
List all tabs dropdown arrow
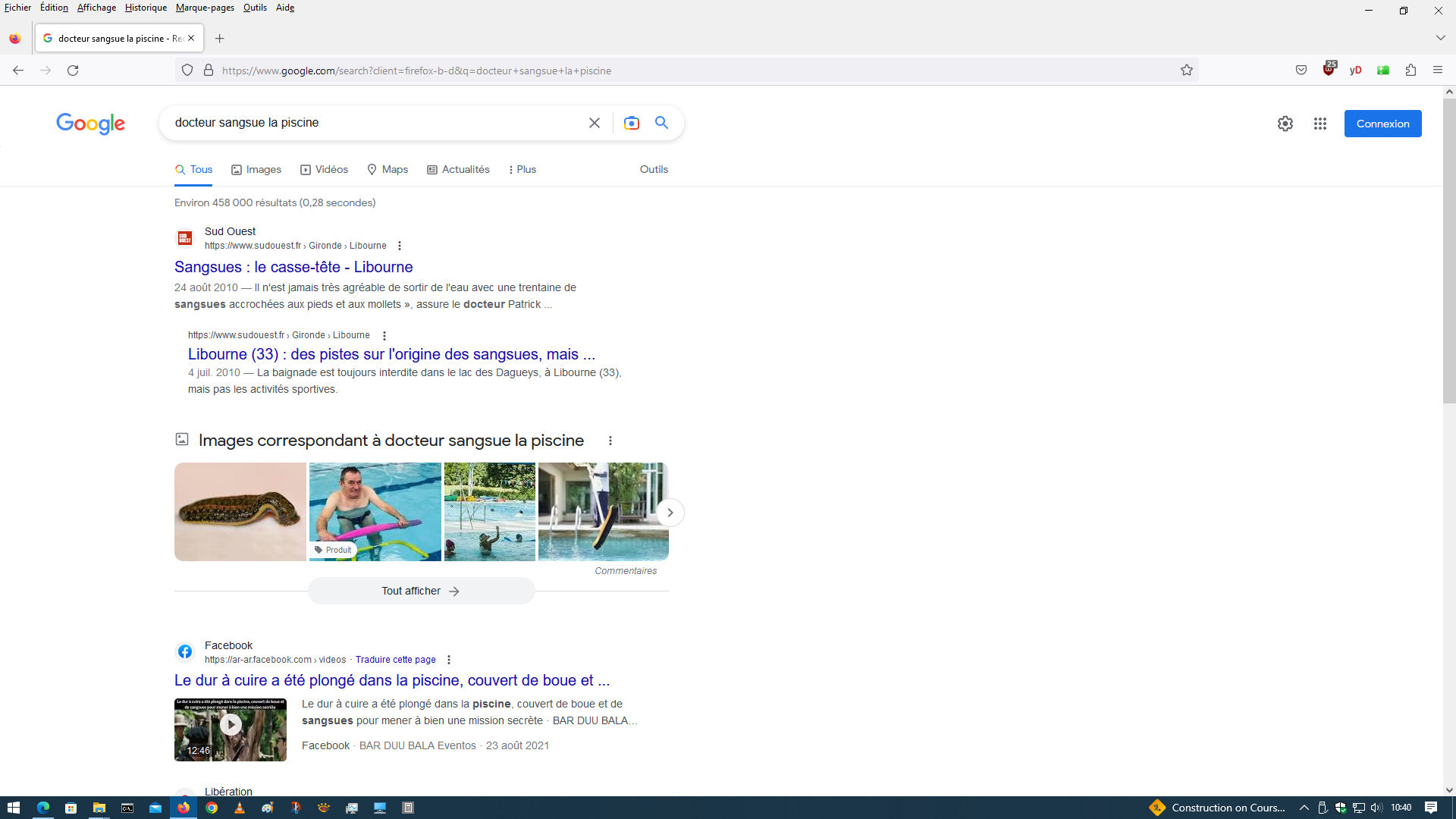click(1440, 38)
